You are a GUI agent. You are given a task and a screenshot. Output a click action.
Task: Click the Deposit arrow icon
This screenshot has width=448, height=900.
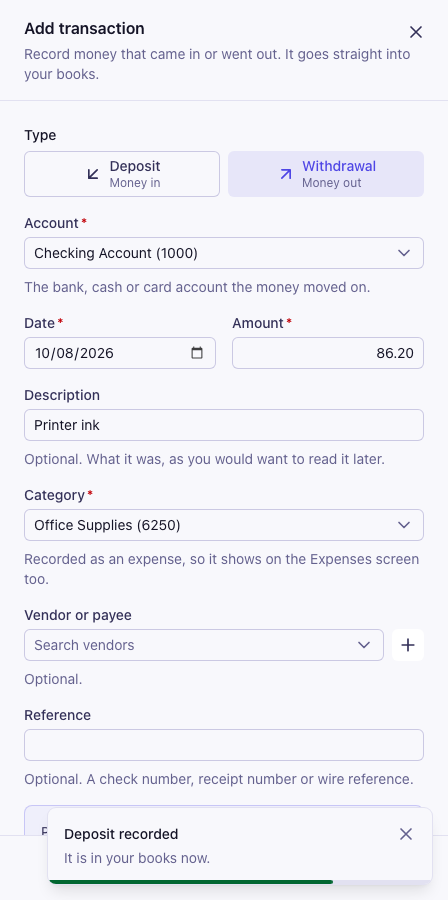tap(93, 174)
